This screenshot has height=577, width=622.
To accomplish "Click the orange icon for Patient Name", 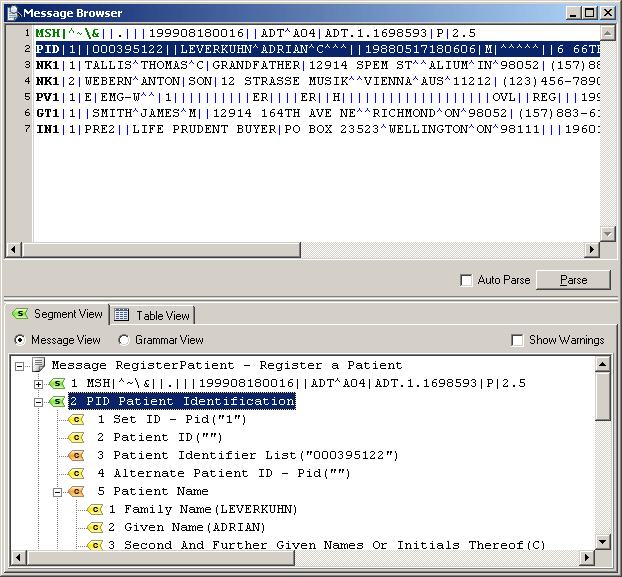I will (76, 491).
